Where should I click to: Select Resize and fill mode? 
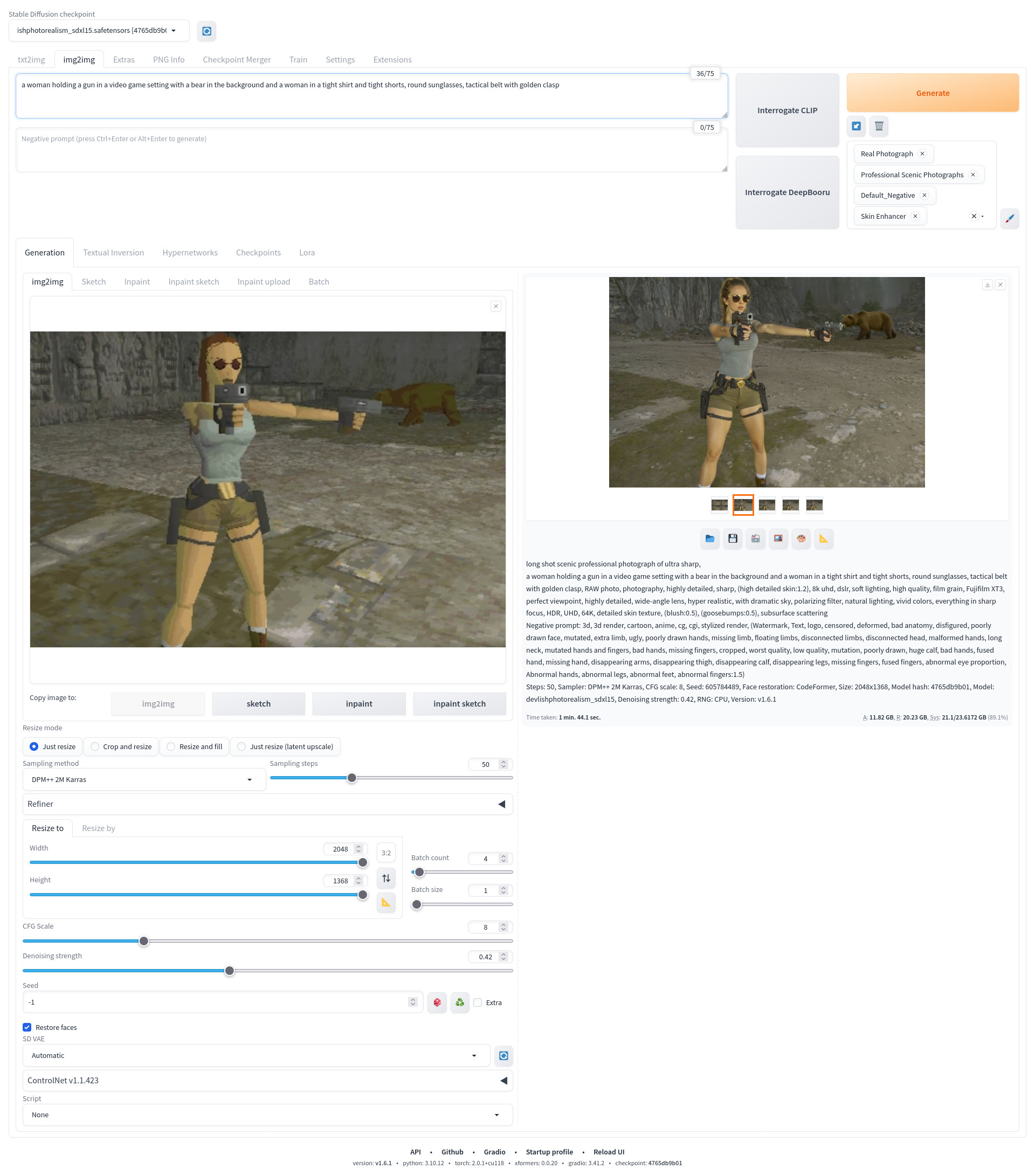195,747
